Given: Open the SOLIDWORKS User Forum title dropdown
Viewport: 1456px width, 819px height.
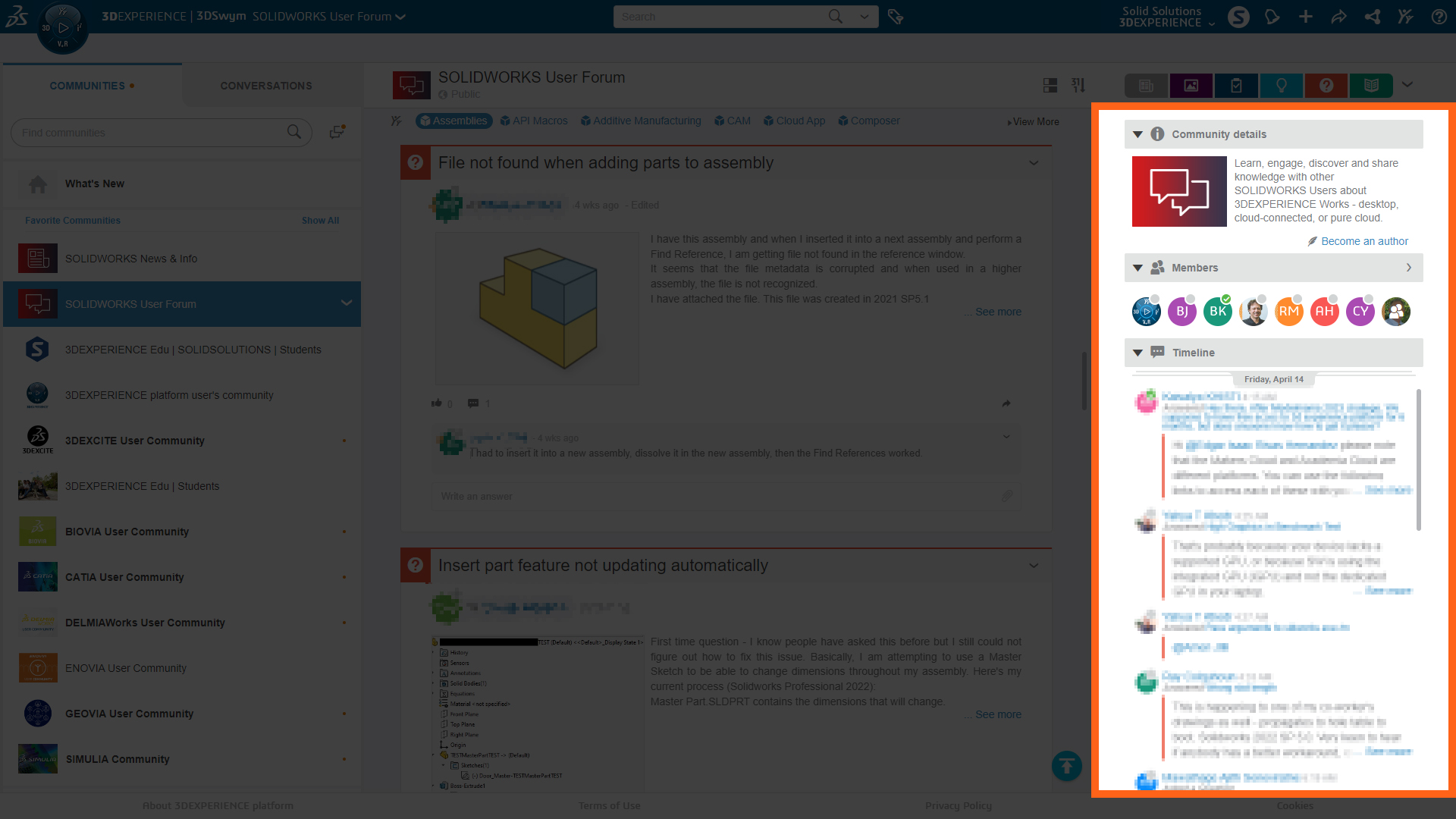Looking at the screenshot, I should point(400,17).
